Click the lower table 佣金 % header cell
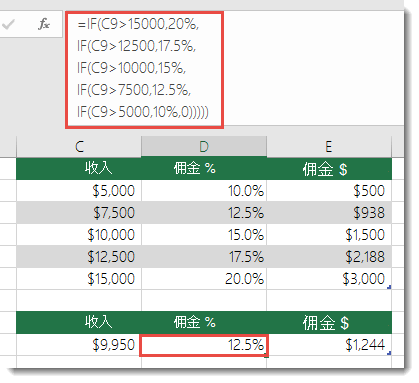Viewport: 419px width, 383px height. pyautogui.click(x=204, y=322)
